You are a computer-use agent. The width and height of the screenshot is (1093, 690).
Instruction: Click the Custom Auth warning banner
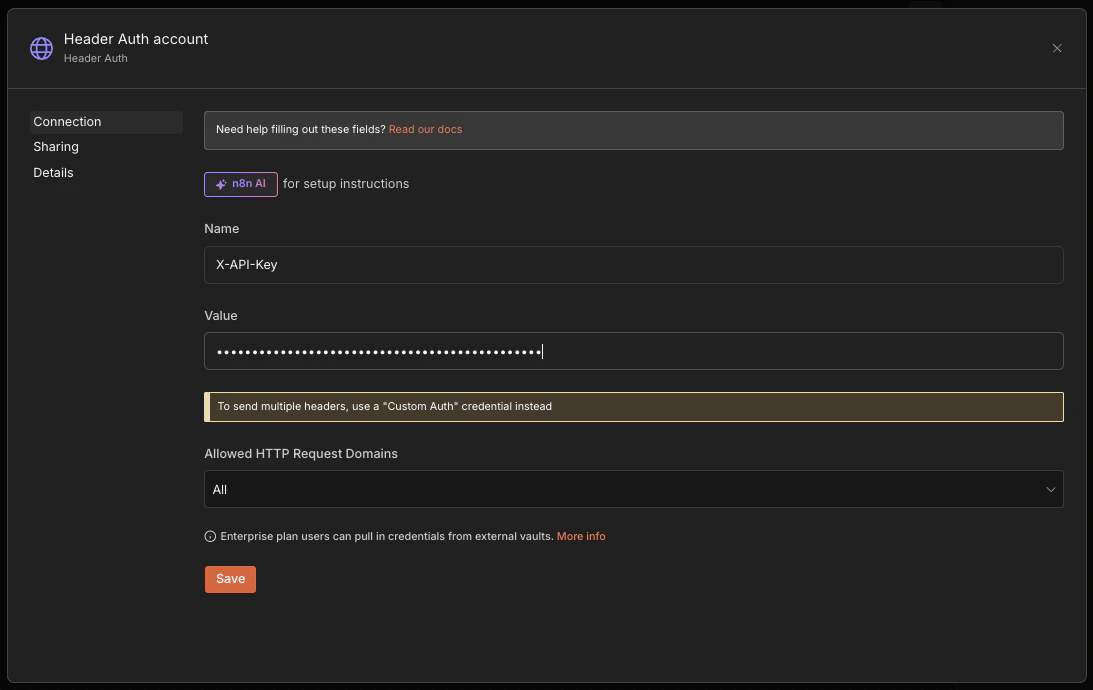(x=633, y=406)
